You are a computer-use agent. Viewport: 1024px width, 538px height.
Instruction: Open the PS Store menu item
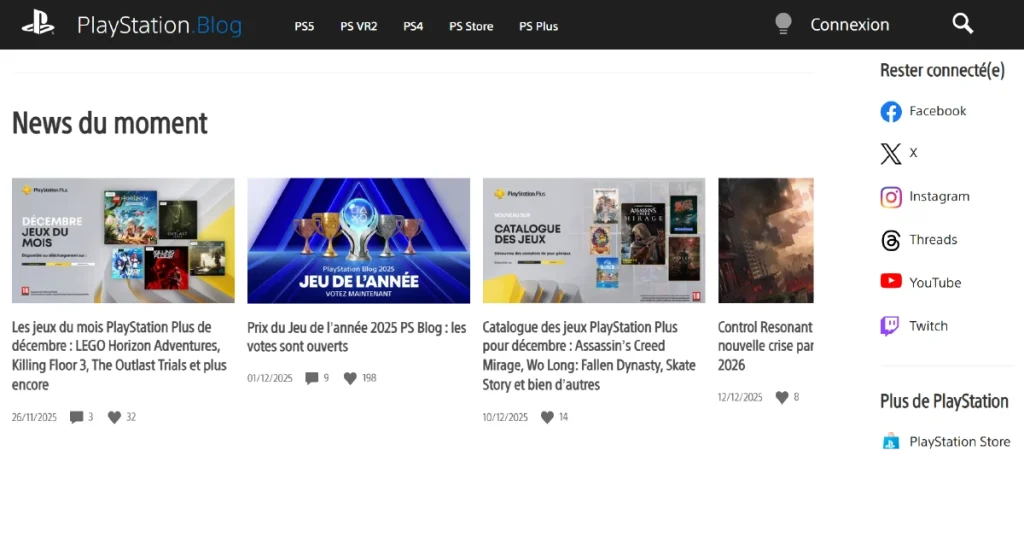coord(471,27)
